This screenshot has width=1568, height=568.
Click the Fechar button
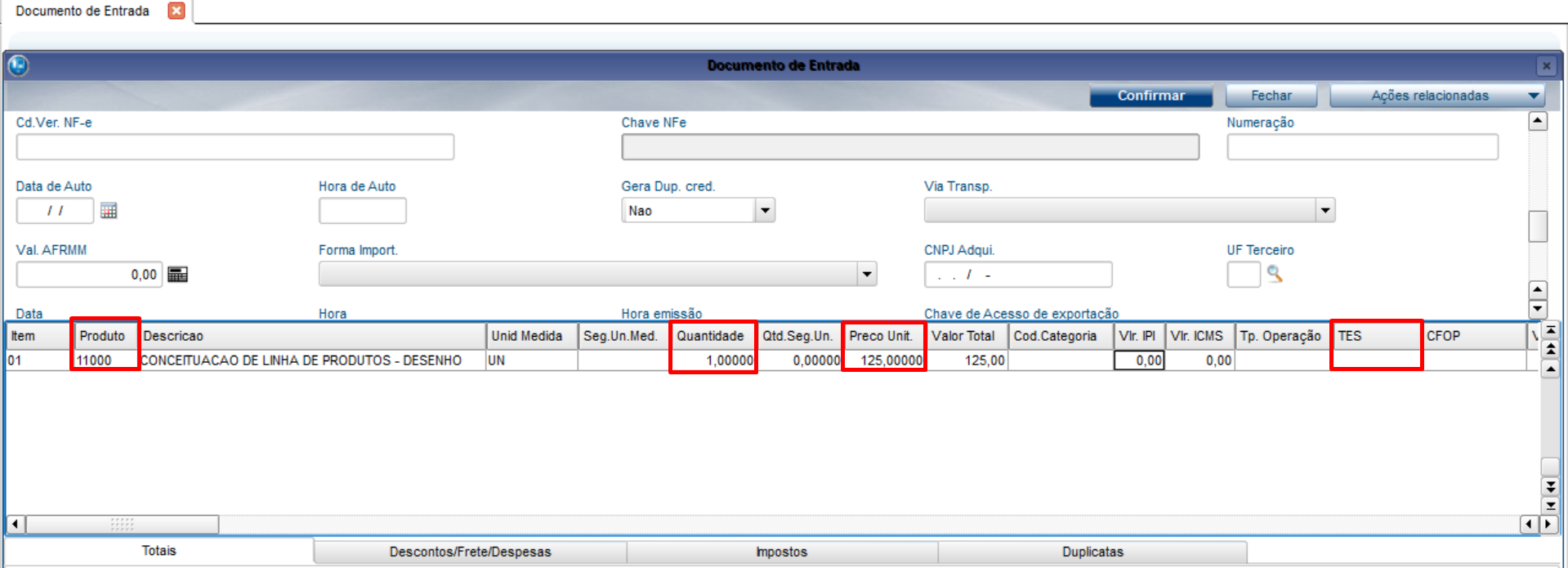[x=1271, y=96]
